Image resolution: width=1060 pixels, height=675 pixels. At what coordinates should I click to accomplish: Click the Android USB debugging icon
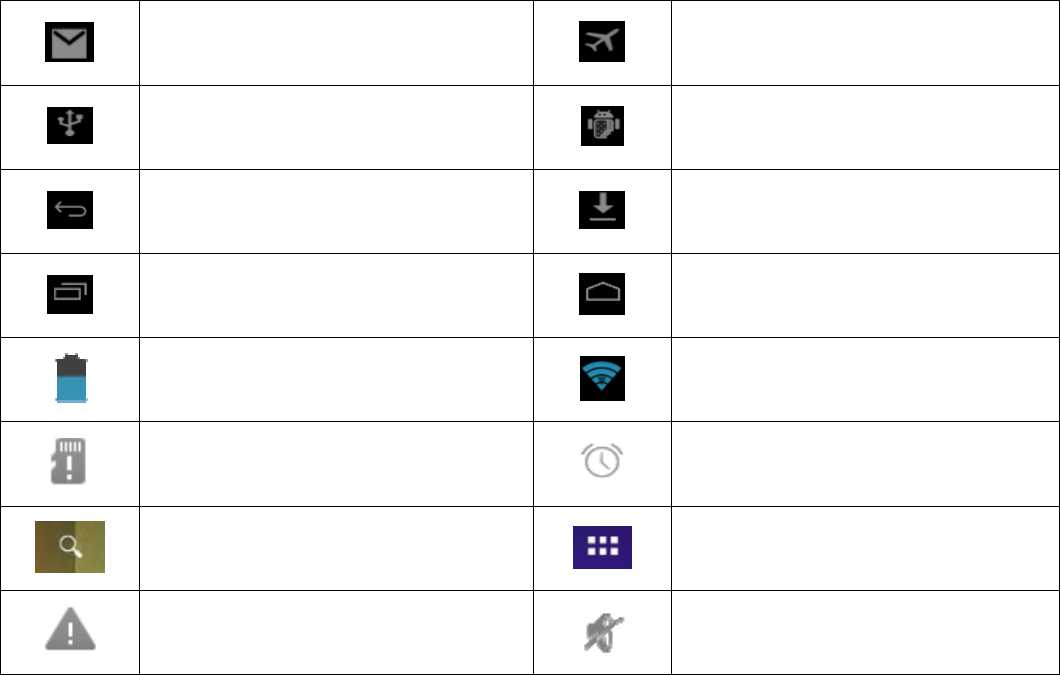pos(602,126)
